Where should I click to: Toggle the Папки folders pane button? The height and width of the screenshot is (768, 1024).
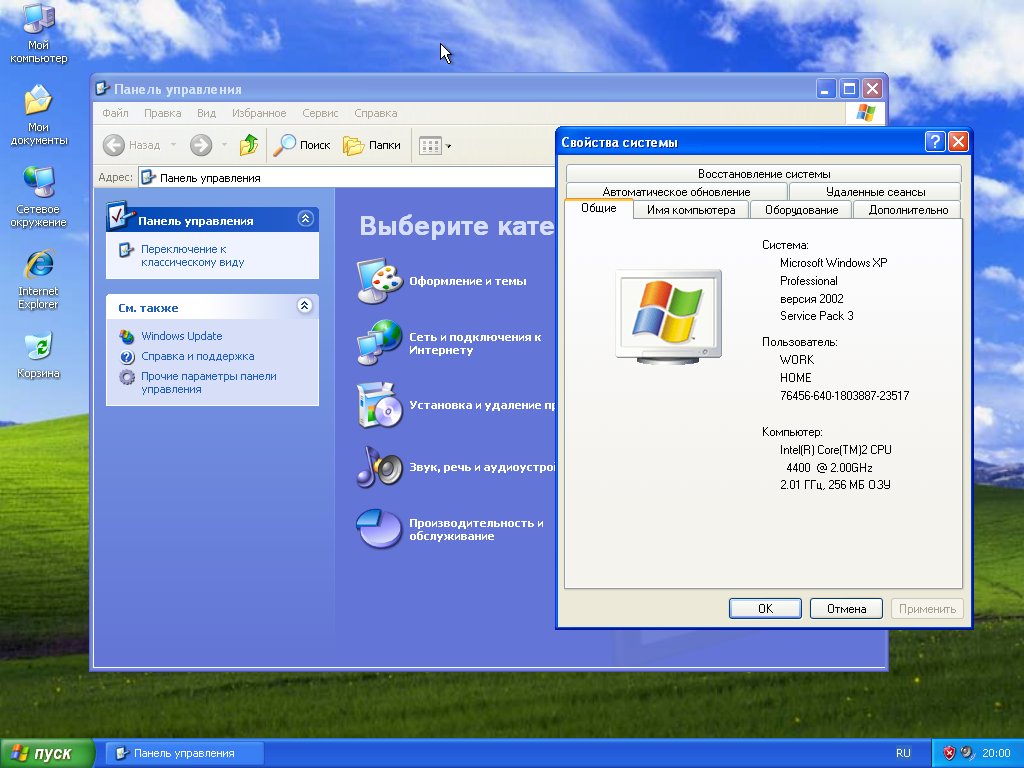372,145
